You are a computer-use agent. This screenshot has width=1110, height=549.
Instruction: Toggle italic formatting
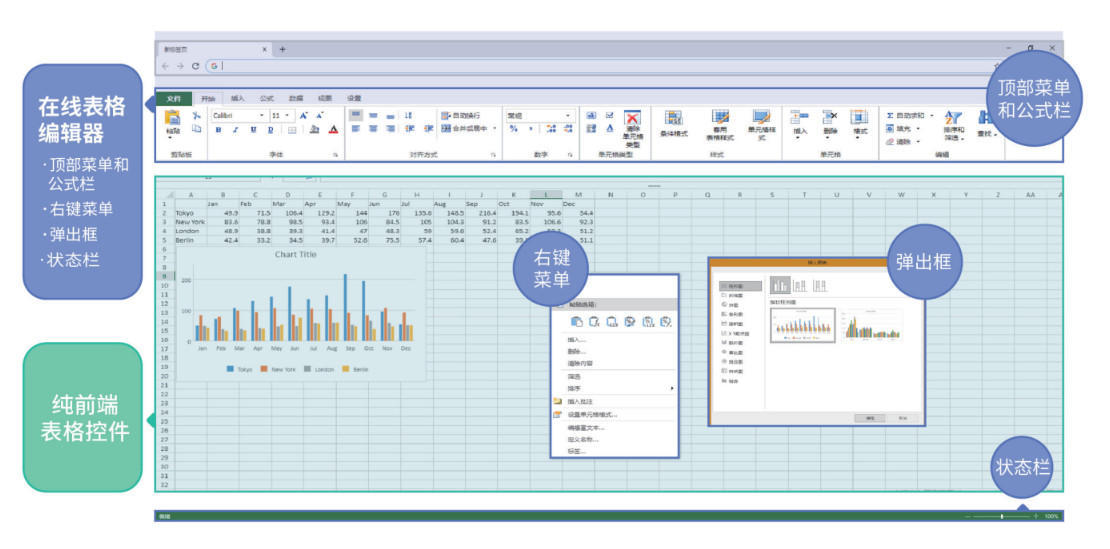coord(236,129)
